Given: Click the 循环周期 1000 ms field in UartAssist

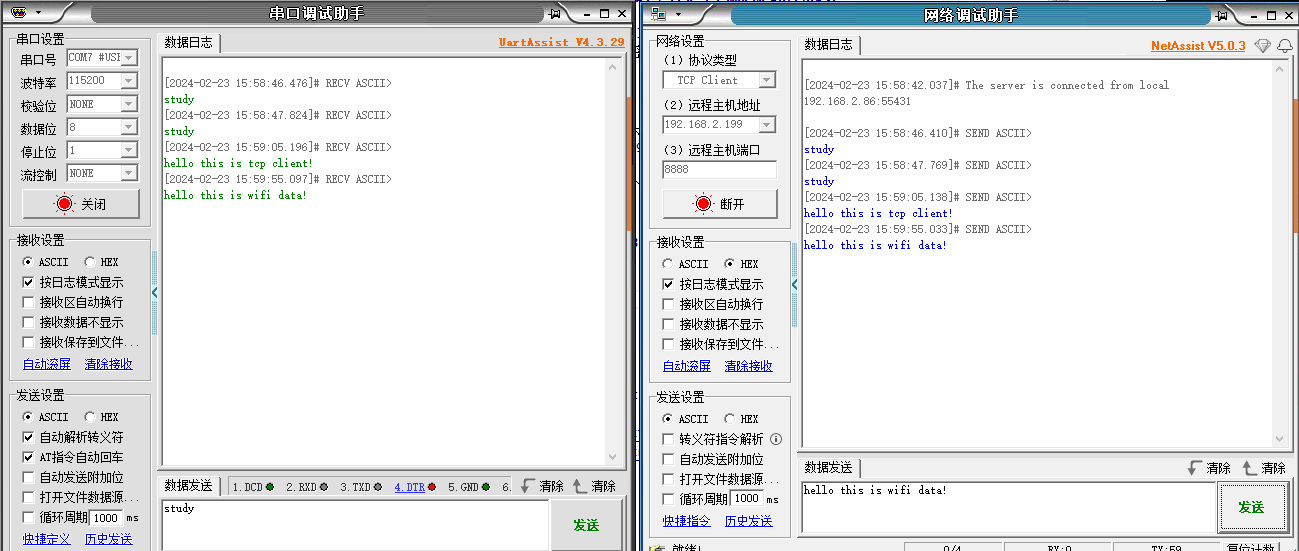Looking at the screenshot, I should click(x=106, y=518).
